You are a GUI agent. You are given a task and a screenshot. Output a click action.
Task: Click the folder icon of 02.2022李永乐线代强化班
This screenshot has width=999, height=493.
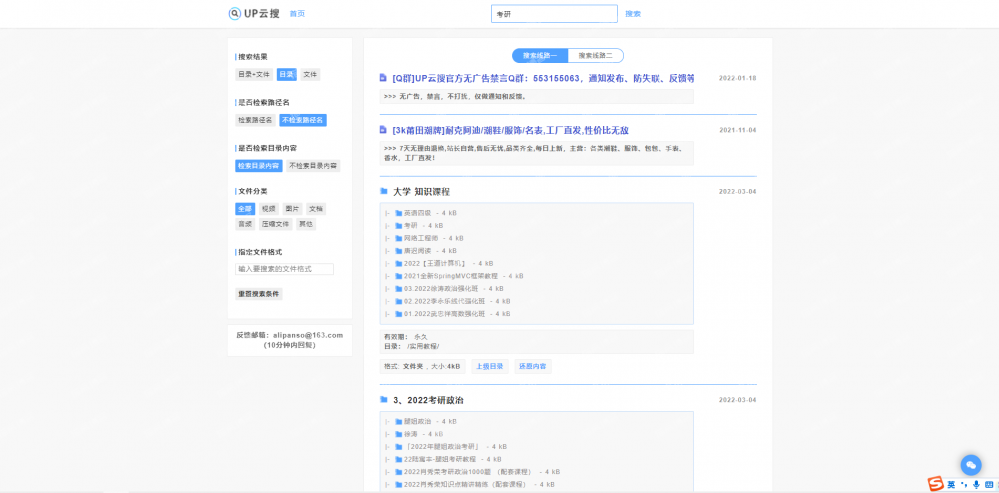399,301
